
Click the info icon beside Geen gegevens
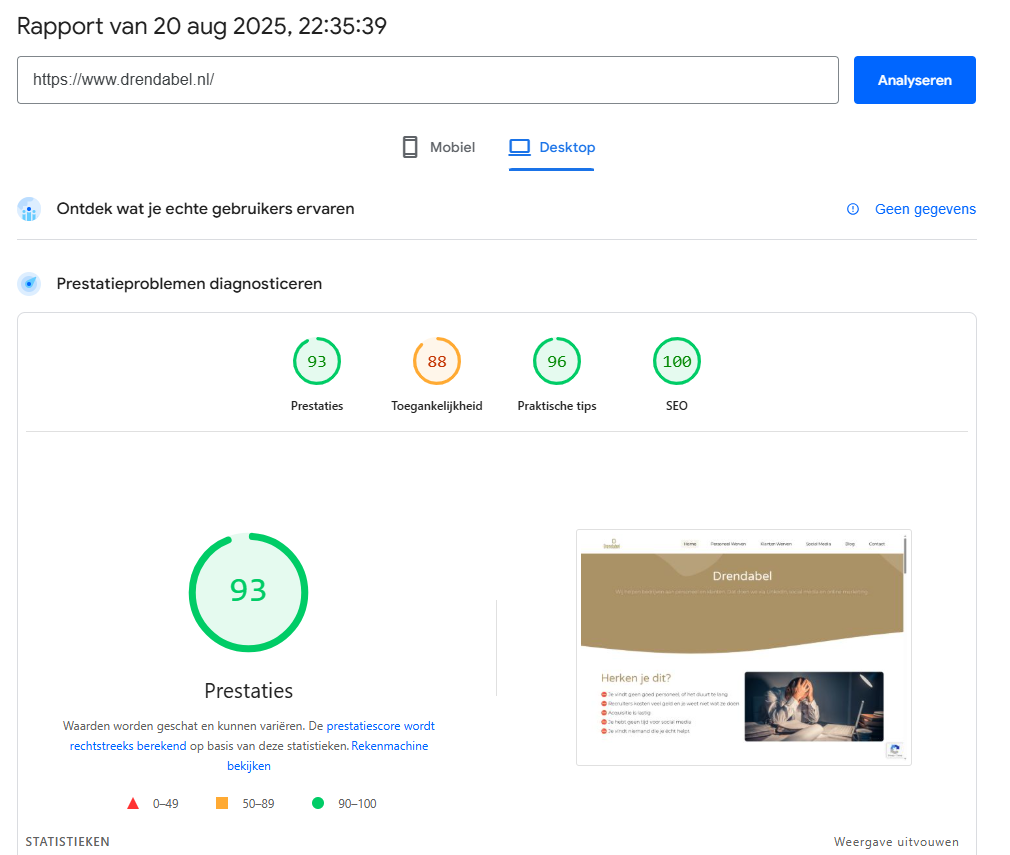coord(853,209)
